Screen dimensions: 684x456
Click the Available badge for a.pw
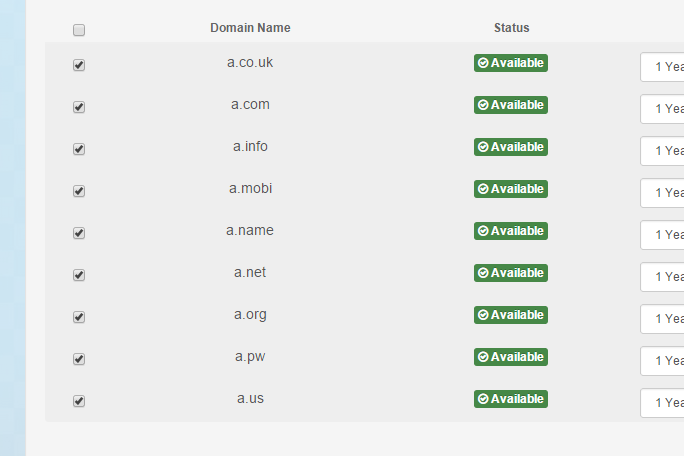511,357
